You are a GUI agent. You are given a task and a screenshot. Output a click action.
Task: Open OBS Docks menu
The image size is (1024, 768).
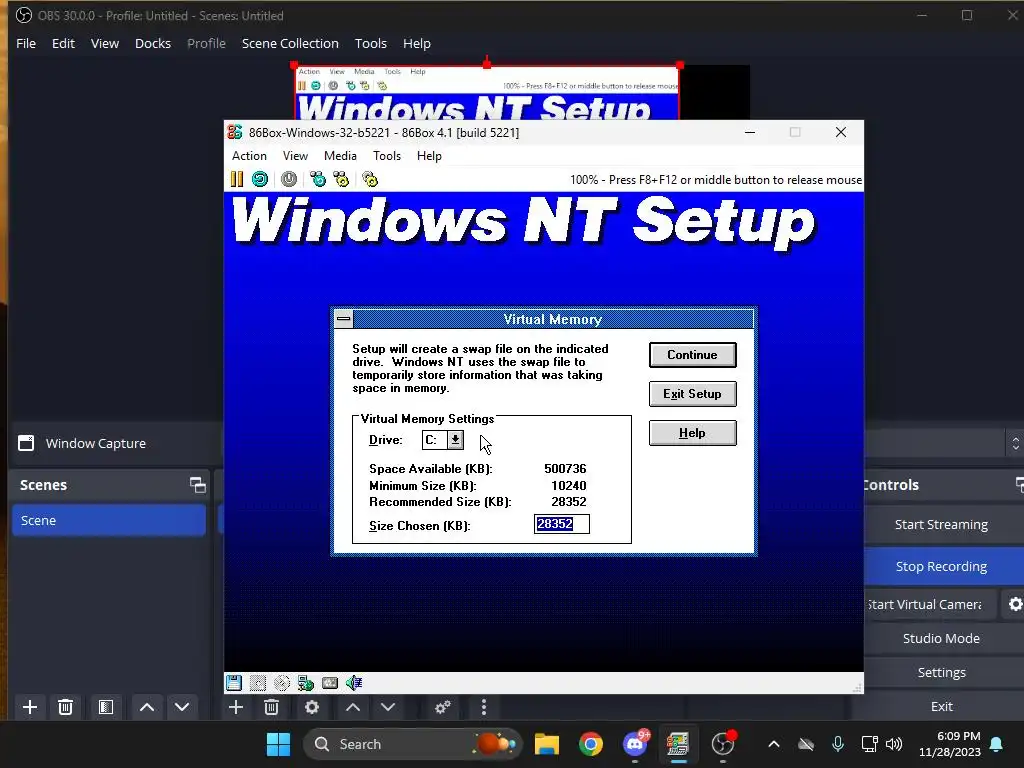tap(153, 43)
